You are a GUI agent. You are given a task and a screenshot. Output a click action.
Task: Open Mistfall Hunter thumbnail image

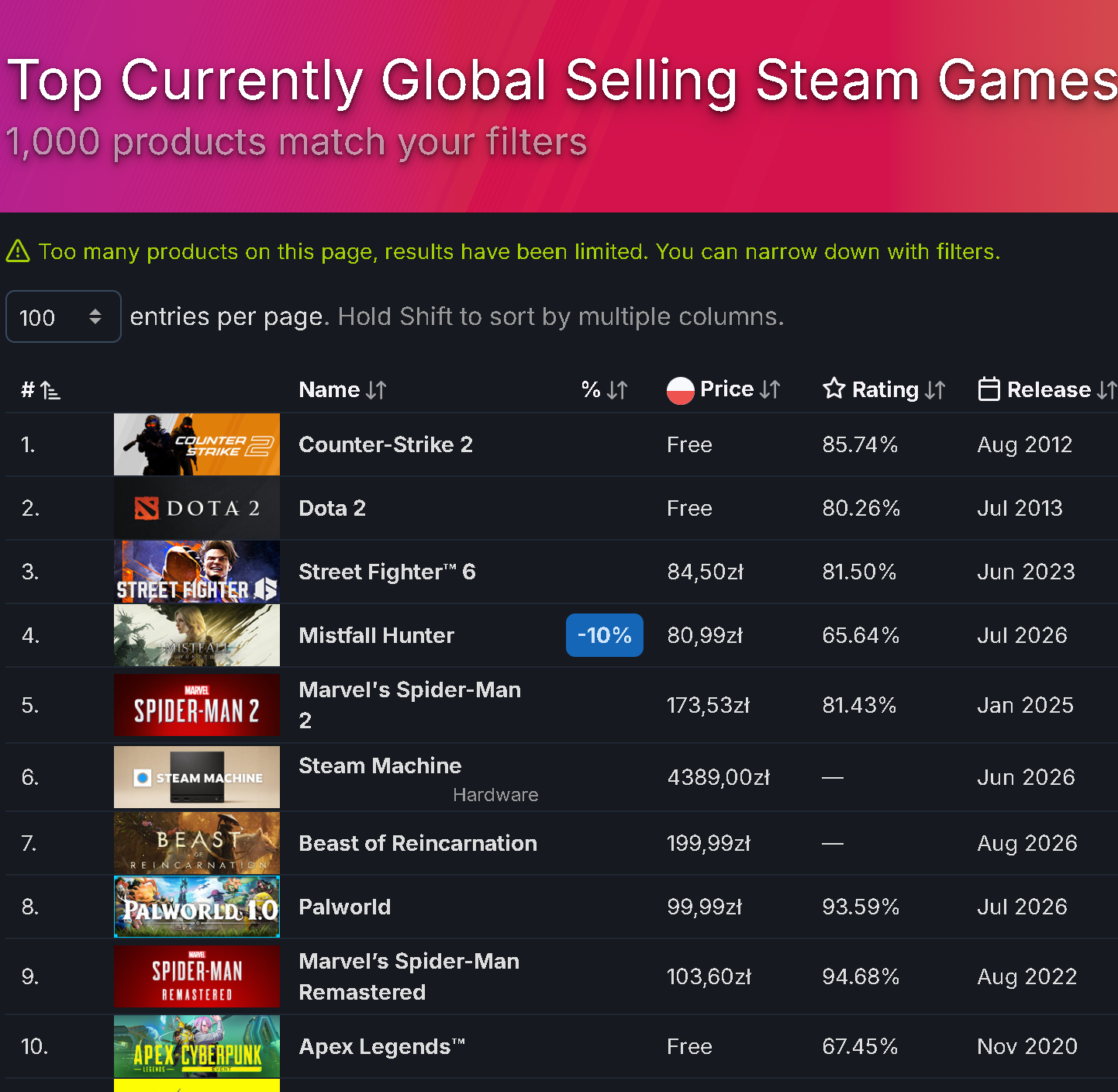click(x=197, y=635)
